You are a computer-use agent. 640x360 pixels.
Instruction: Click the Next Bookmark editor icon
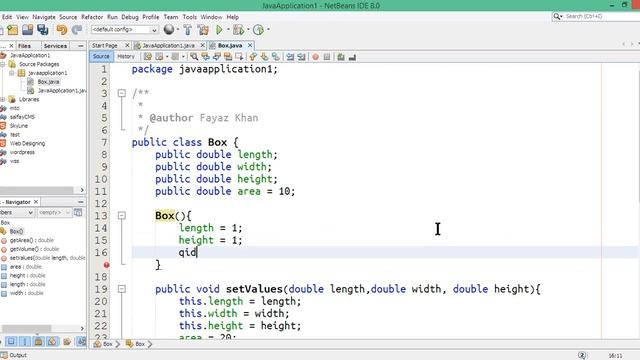(x=264, y=57)
